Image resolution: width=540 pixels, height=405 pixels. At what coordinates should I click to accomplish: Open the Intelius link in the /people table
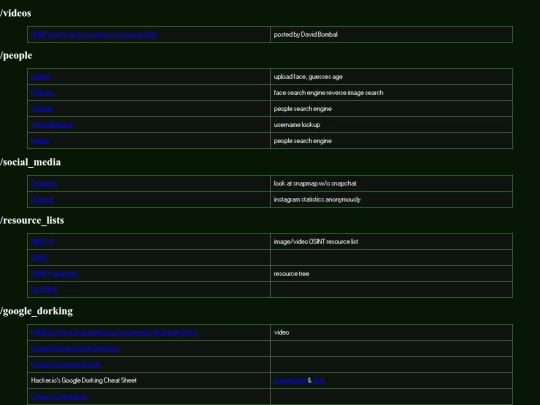click(x=40, y=141)
